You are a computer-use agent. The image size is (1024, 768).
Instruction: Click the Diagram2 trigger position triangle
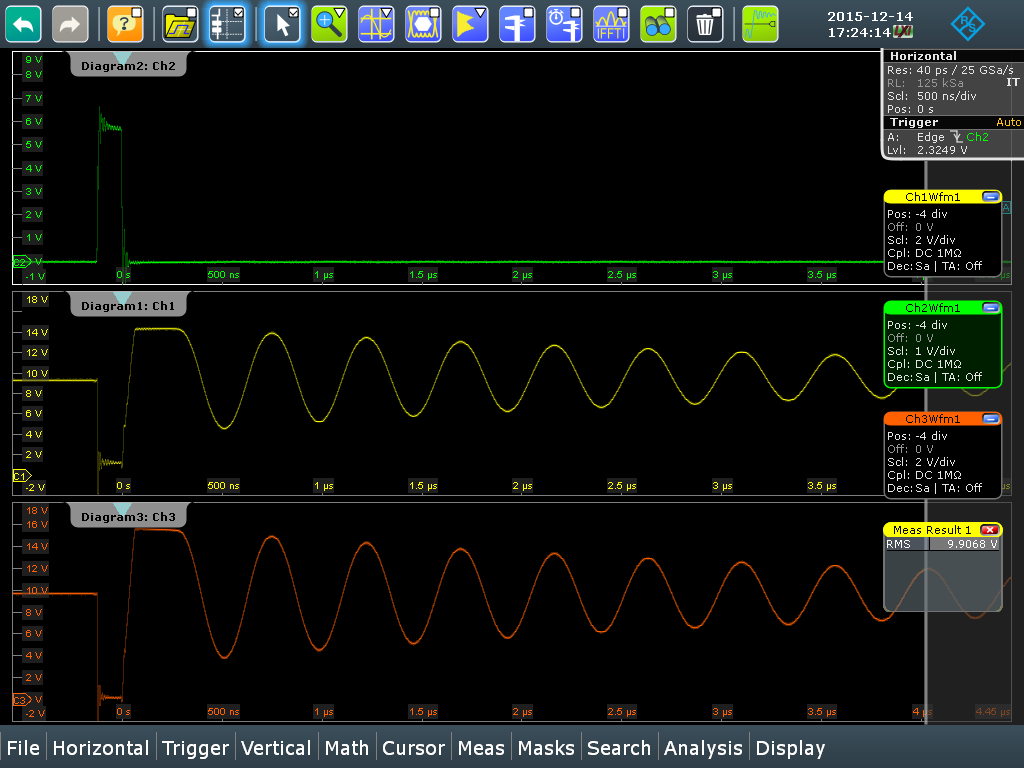(x=122, y=57)
